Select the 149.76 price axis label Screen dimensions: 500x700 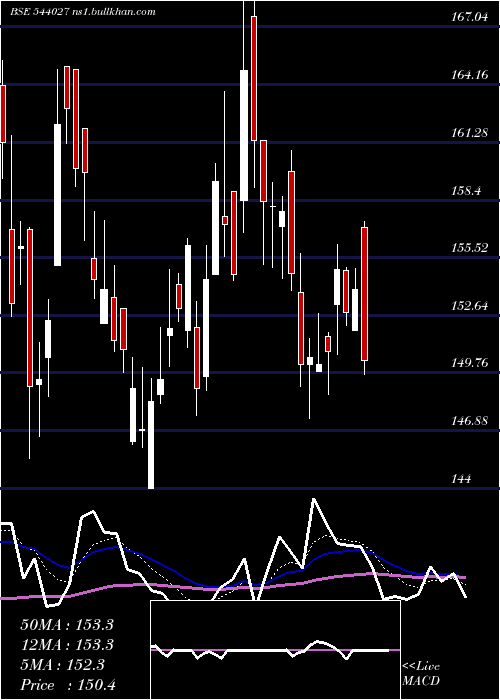[470, 363]
